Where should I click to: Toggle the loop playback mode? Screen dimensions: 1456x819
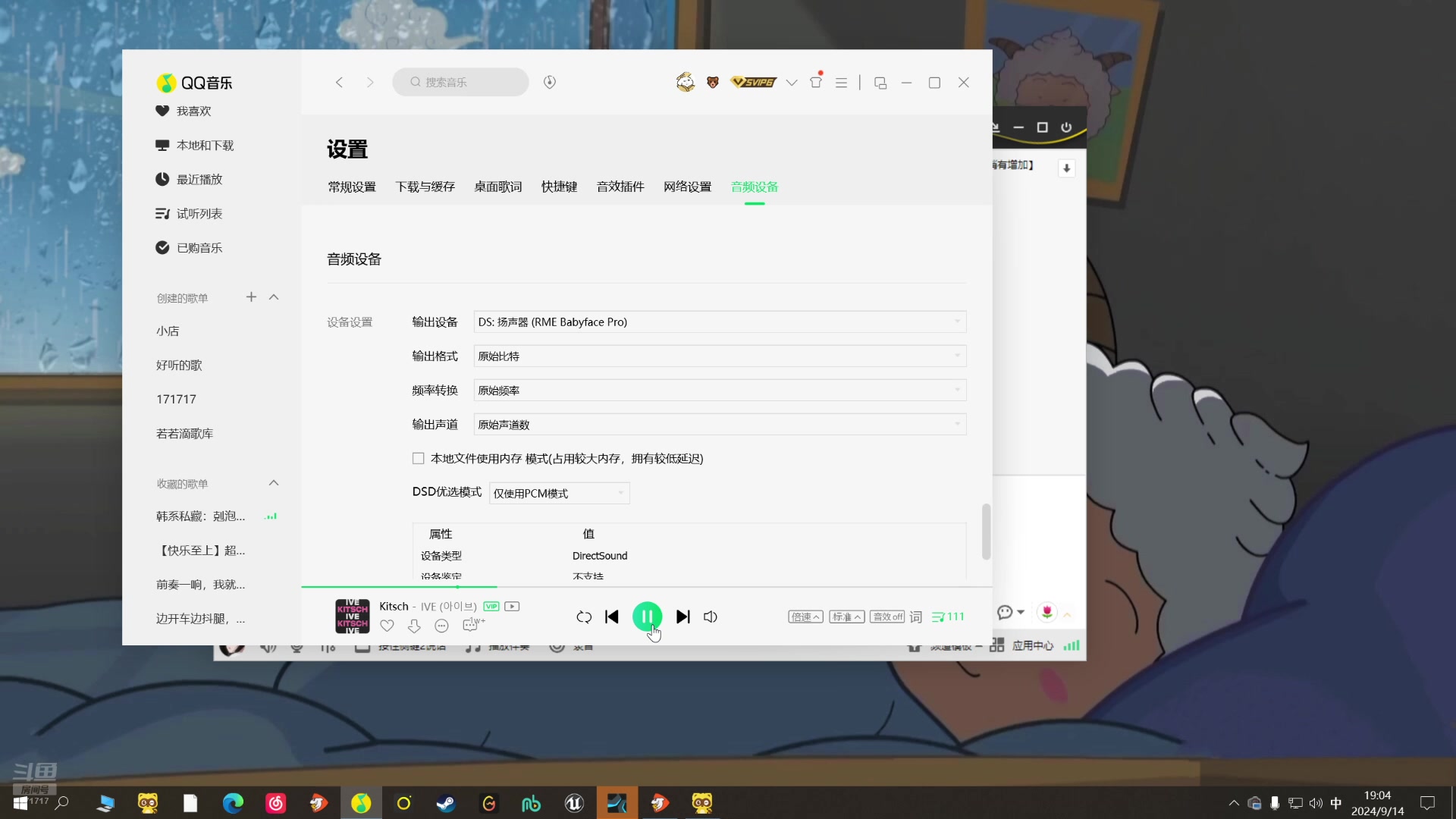583,617
